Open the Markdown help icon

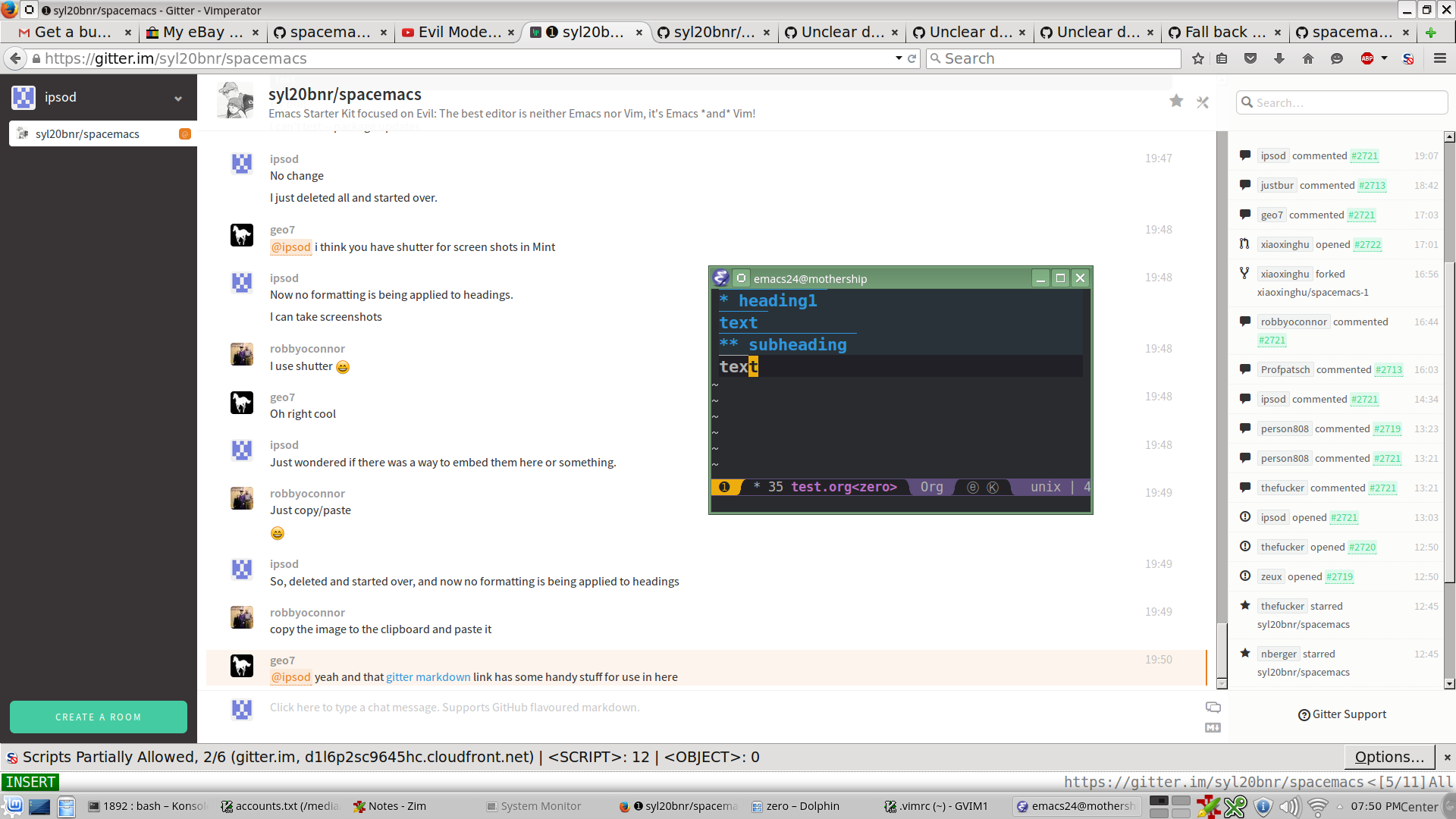(x=1213, y=728)
